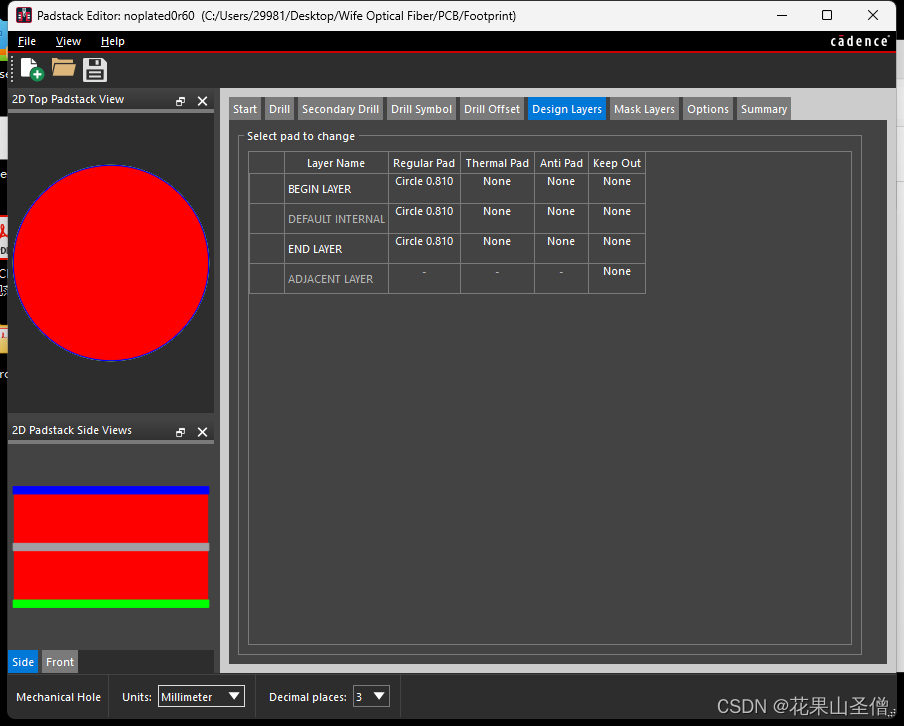Switch to the Drill tab
This screenshot has height=726, width=904.
279,108
